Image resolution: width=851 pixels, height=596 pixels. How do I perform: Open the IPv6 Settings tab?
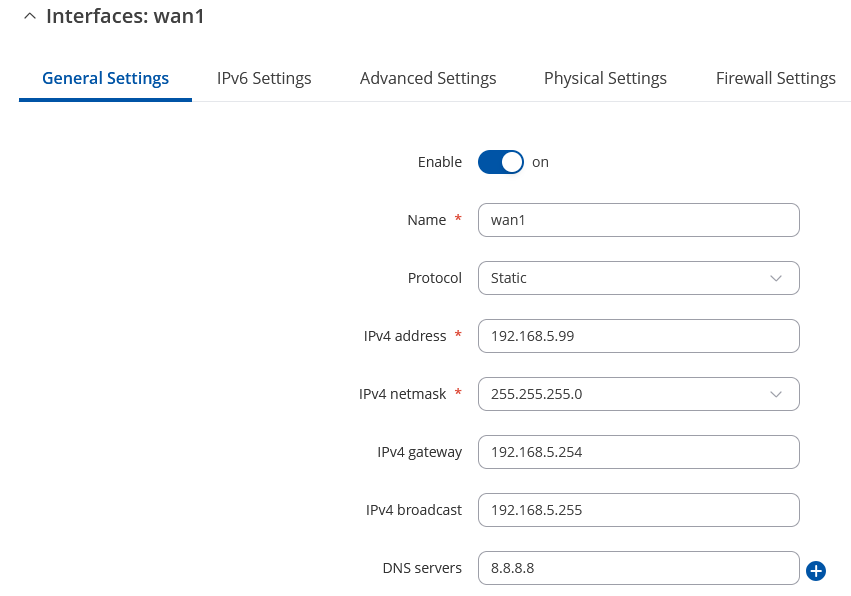264,78
